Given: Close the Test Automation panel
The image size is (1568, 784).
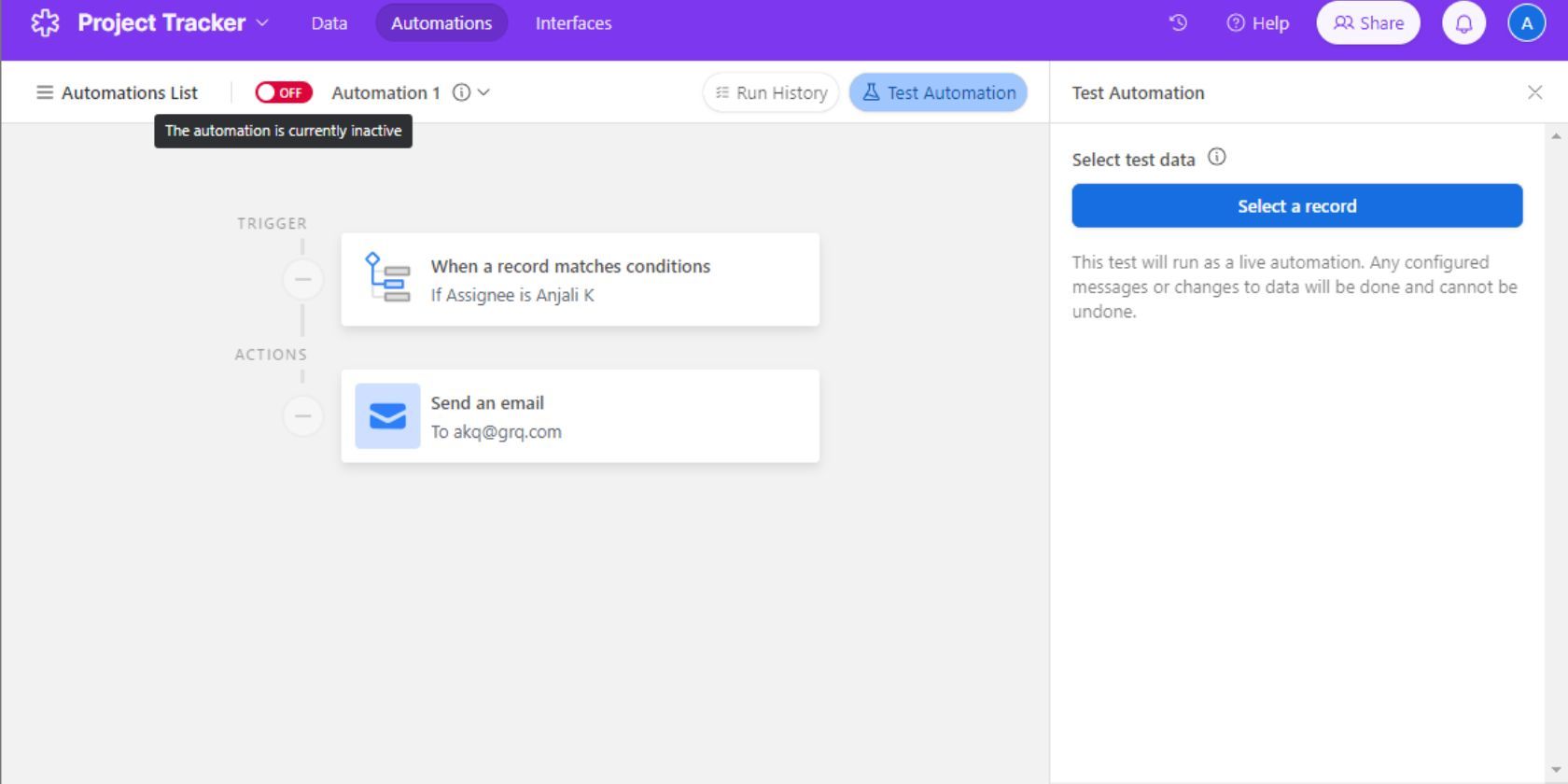Looking at the screenshot, I should [1534, 92].
